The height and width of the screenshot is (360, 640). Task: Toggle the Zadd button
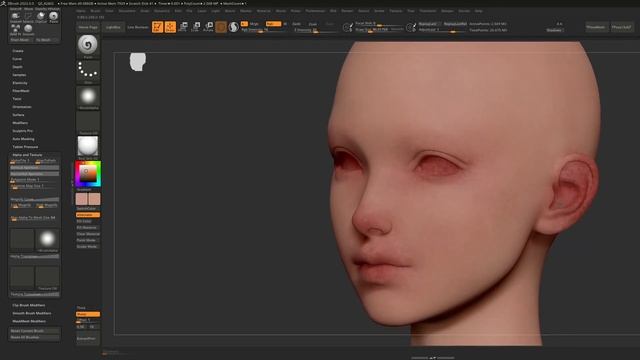(296, 24)
